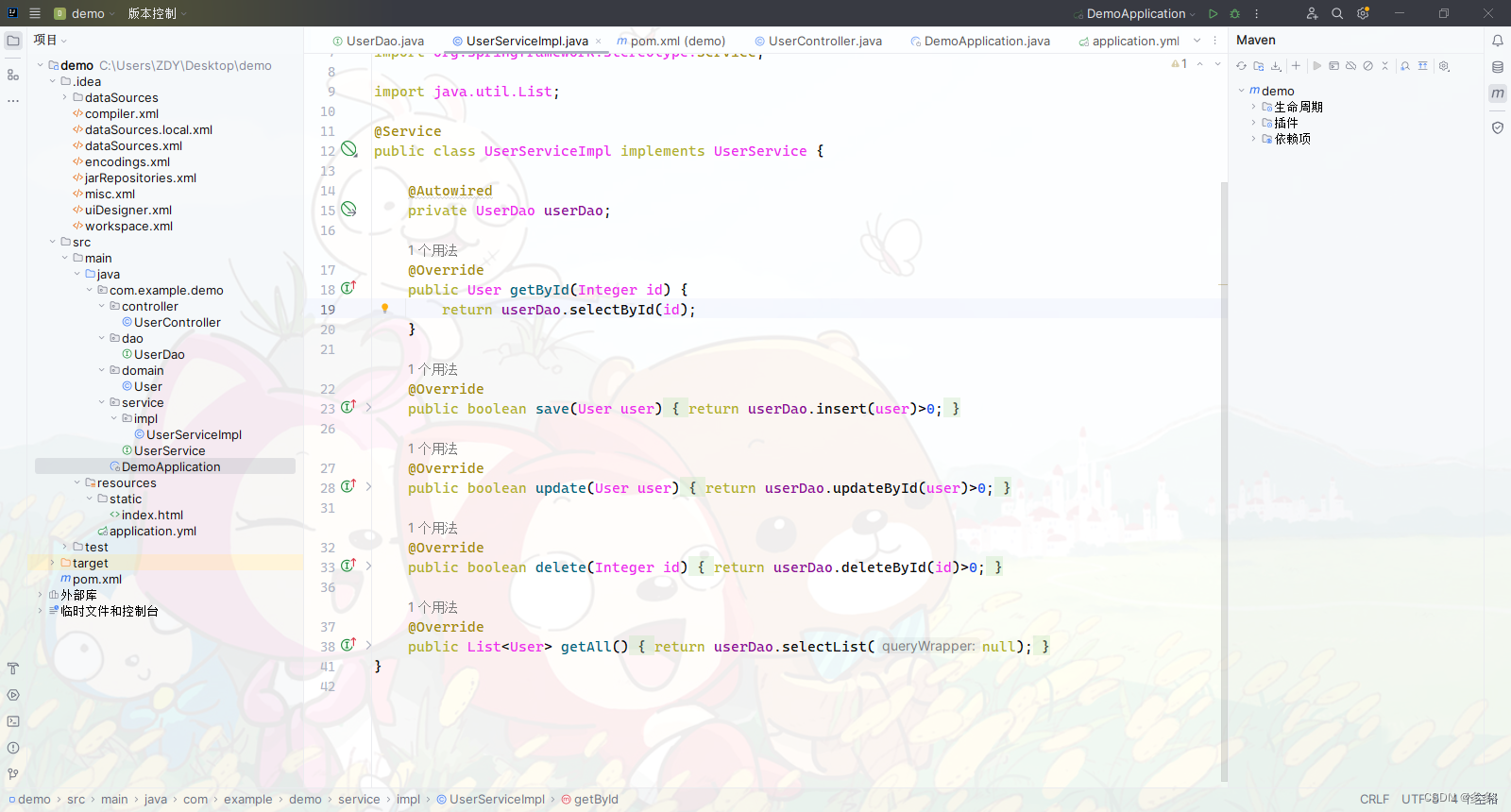
Task: Switch to the UserController.java tab
Action: pos(818,41)
